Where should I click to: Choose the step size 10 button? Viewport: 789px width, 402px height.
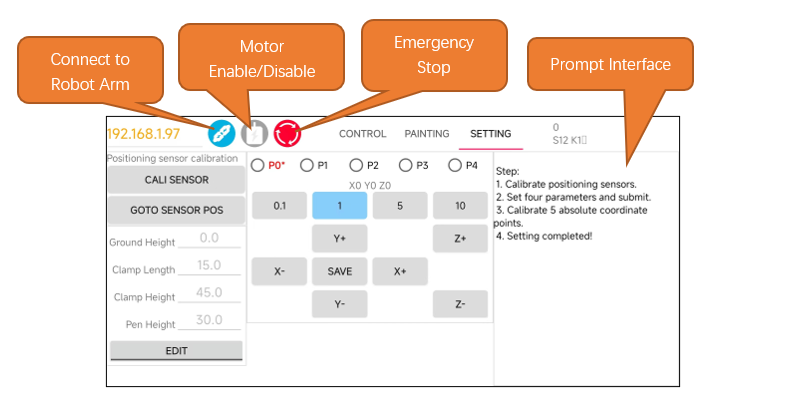pyautogui.click(x=460, y=205)
